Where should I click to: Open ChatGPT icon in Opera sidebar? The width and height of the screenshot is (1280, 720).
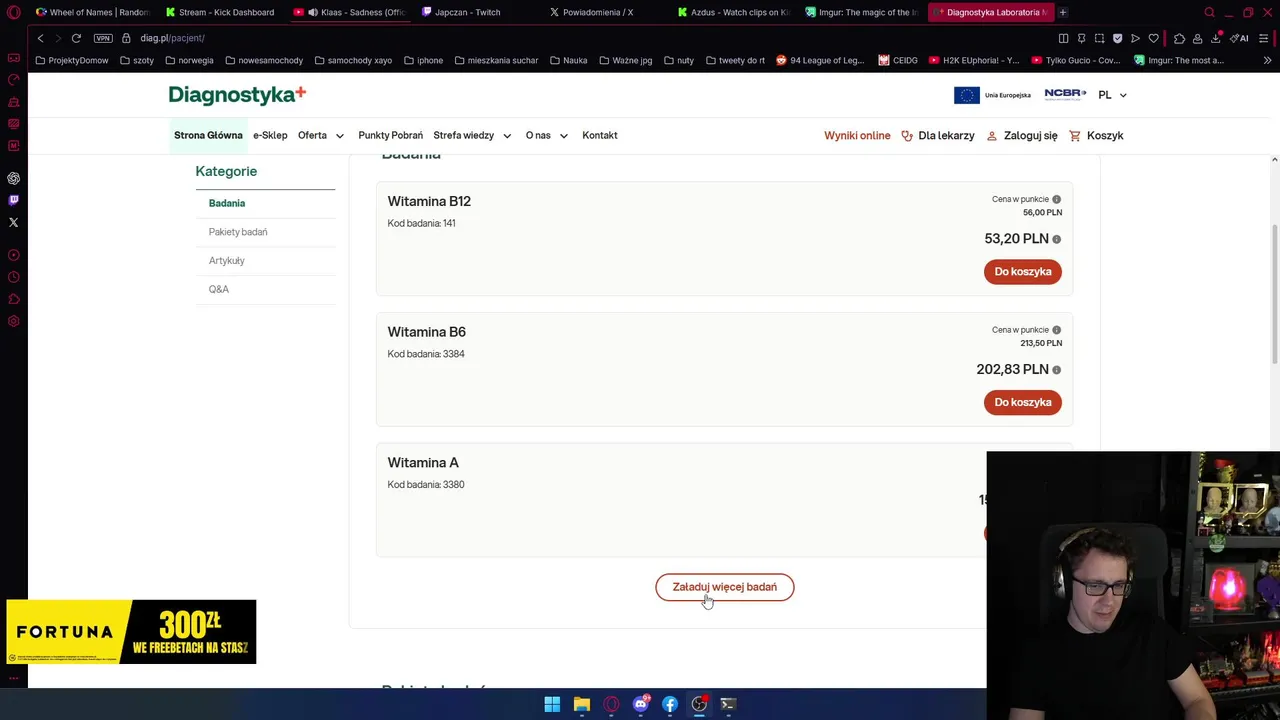pyautogui.click(x=13, y=178)
